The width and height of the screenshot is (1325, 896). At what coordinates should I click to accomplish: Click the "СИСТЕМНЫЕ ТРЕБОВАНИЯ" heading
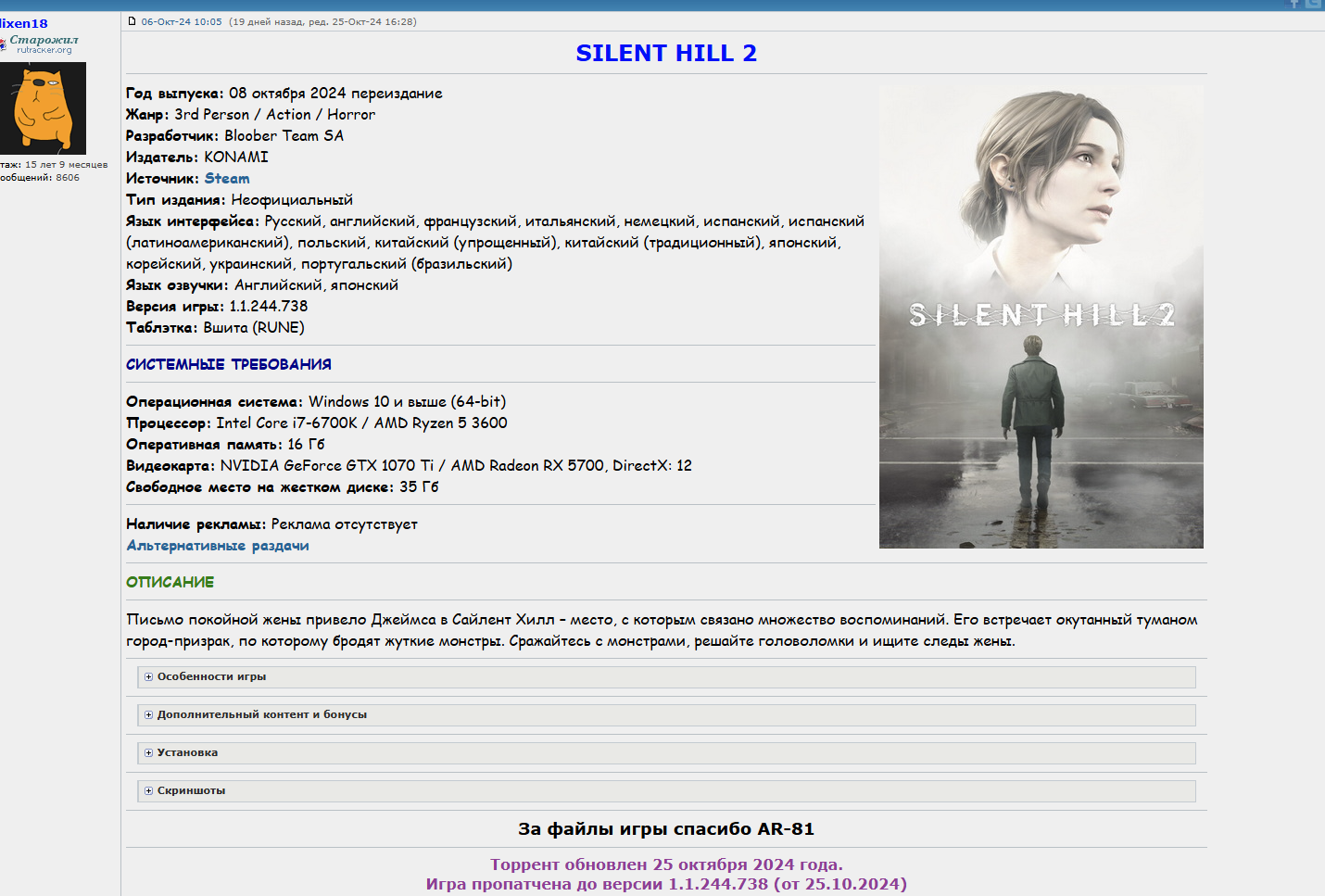click(229, 365)
